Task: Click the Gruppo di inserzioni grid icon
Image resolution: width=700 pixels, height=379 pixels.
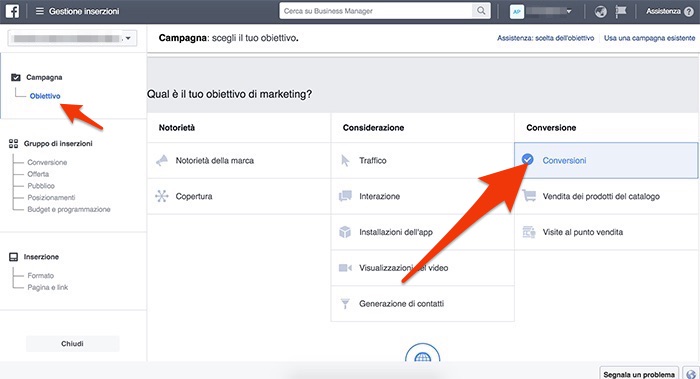Action: [13, 143]
